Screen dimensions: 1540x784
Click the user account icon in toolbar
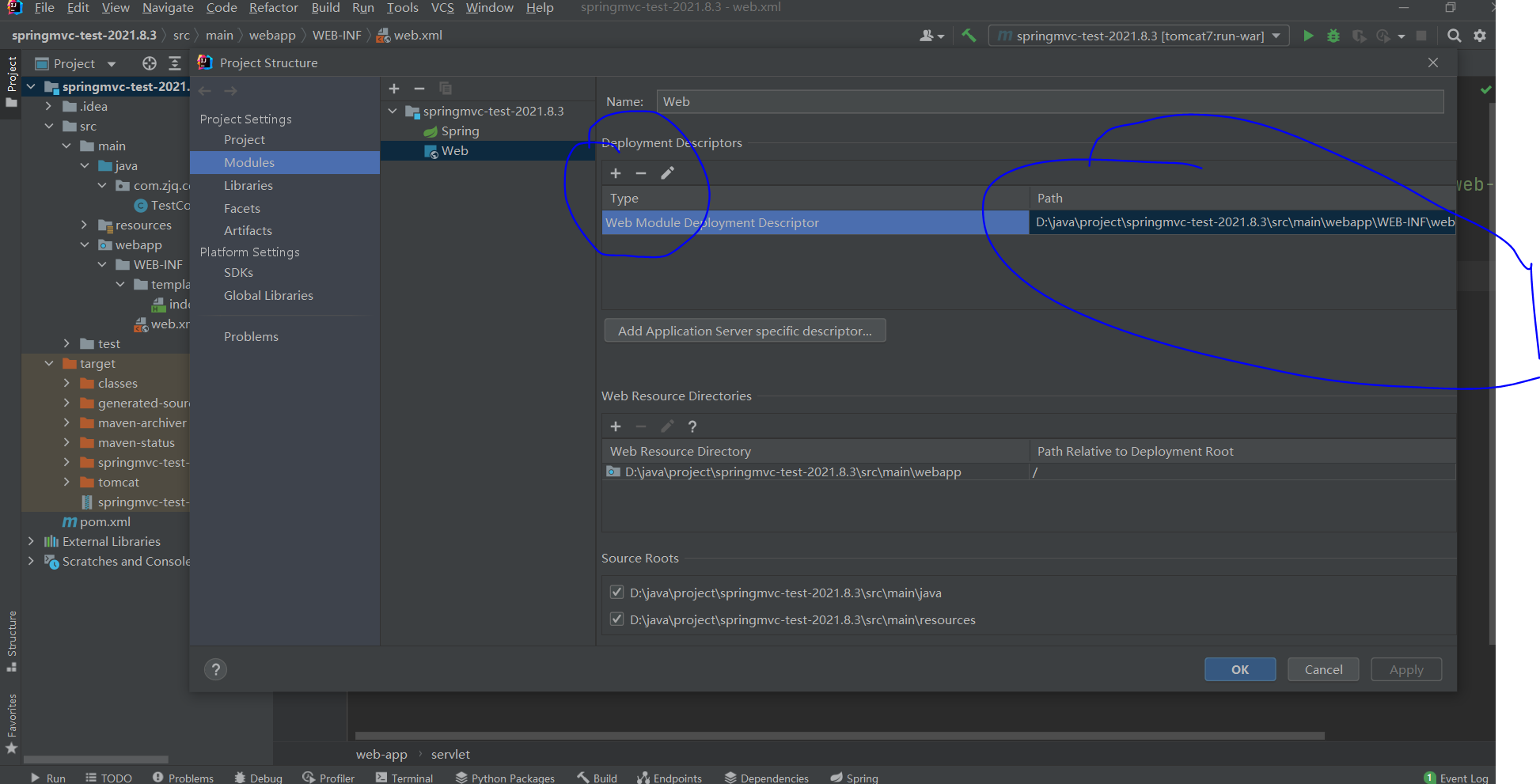point(931,36)
